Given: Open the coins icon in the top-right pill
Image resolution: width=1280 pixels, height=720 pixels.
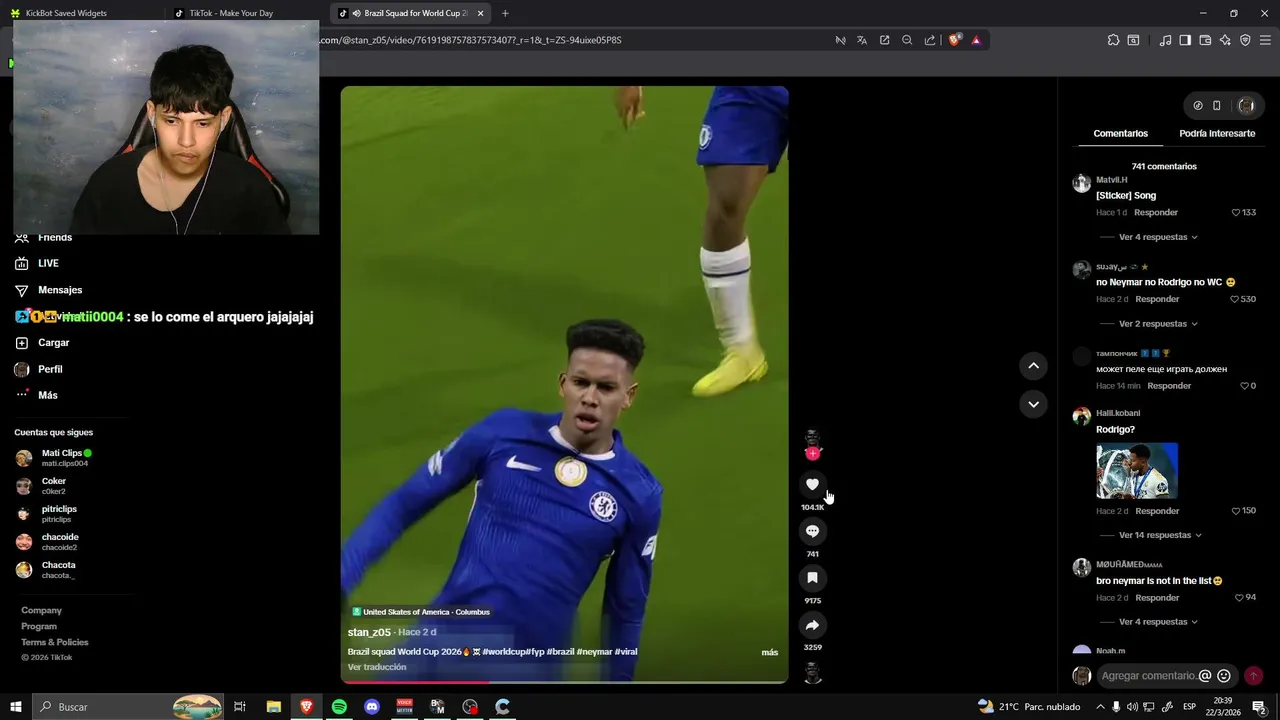Looking at the screenshot, I should click(x=1198, y=105).
